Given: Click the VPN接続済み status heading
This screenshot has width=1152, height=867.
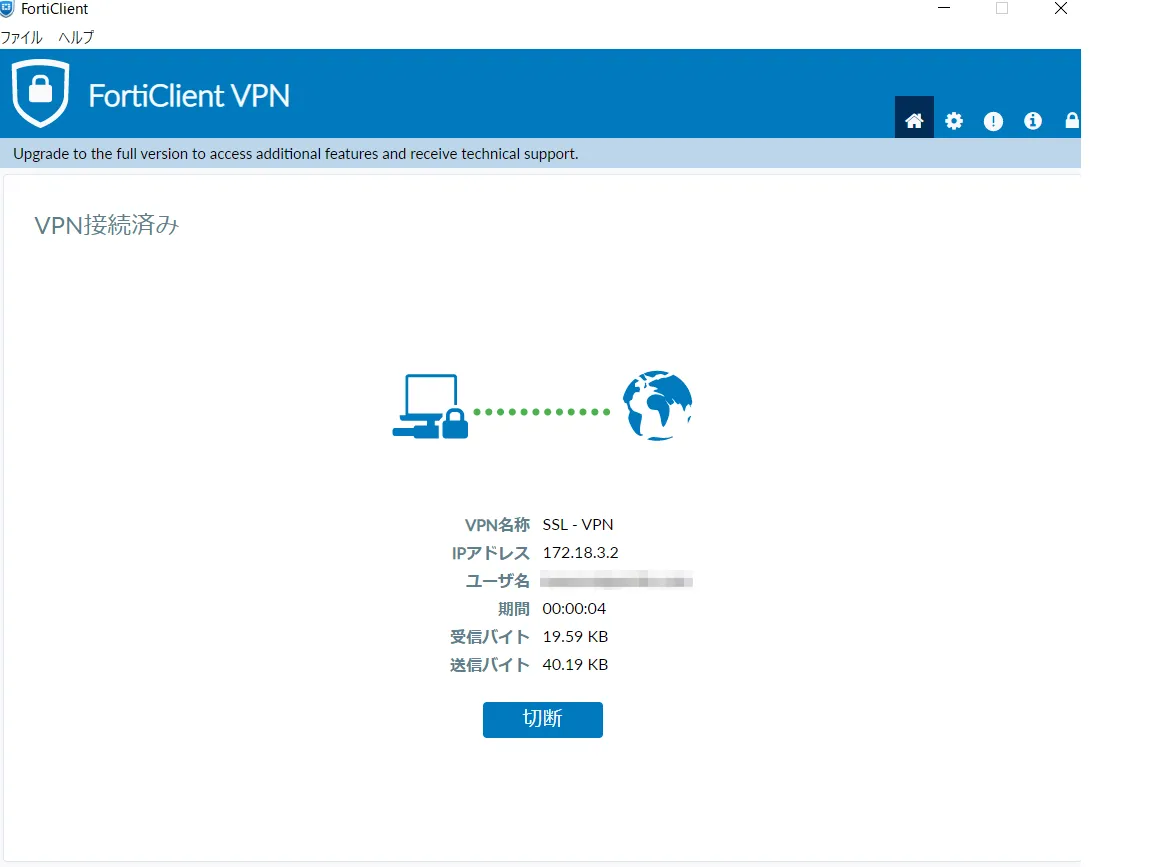Looking at the screenshot, I should [x=107, y=225].
